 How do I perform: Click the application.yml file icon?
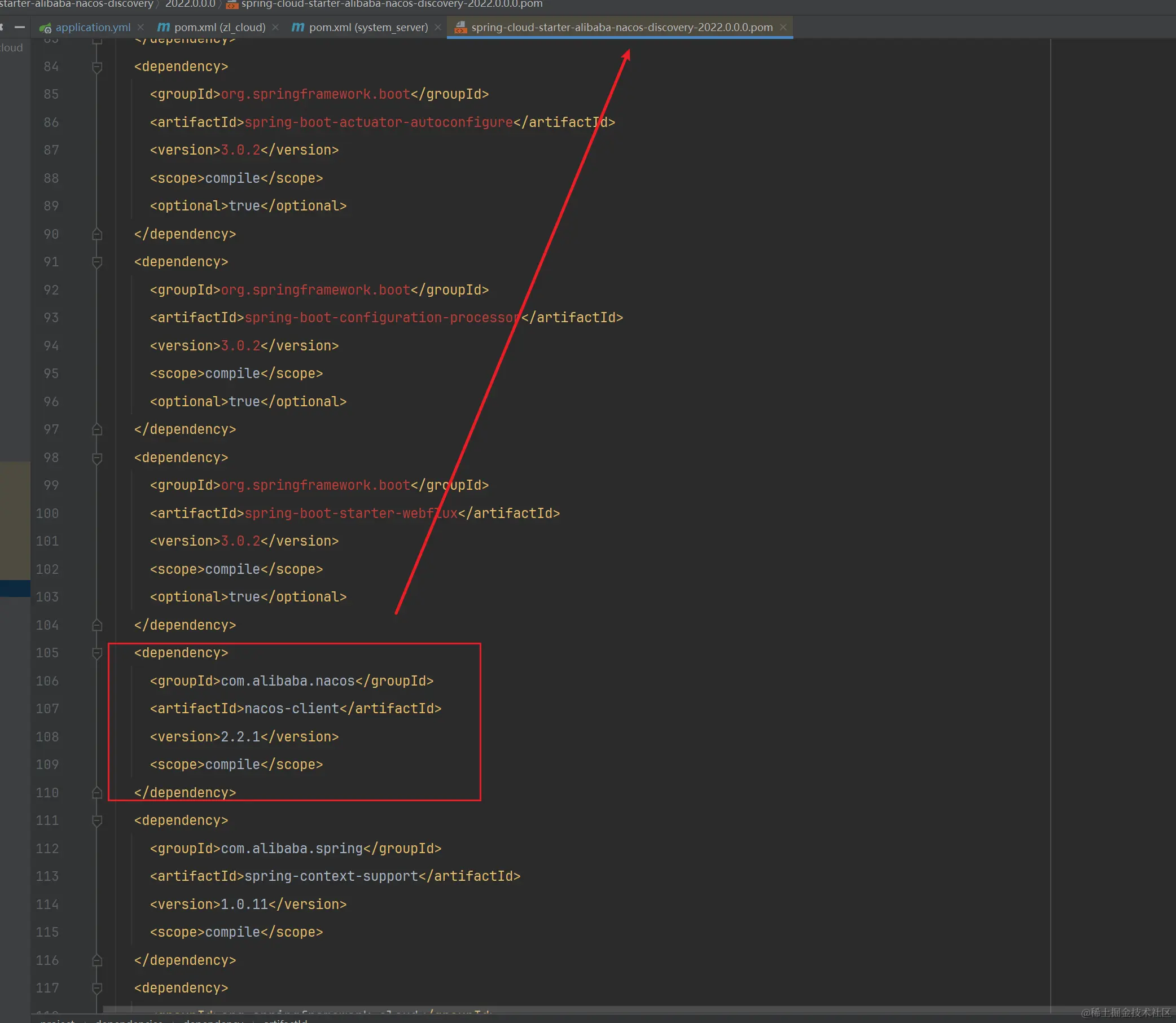tap(45, 28)
